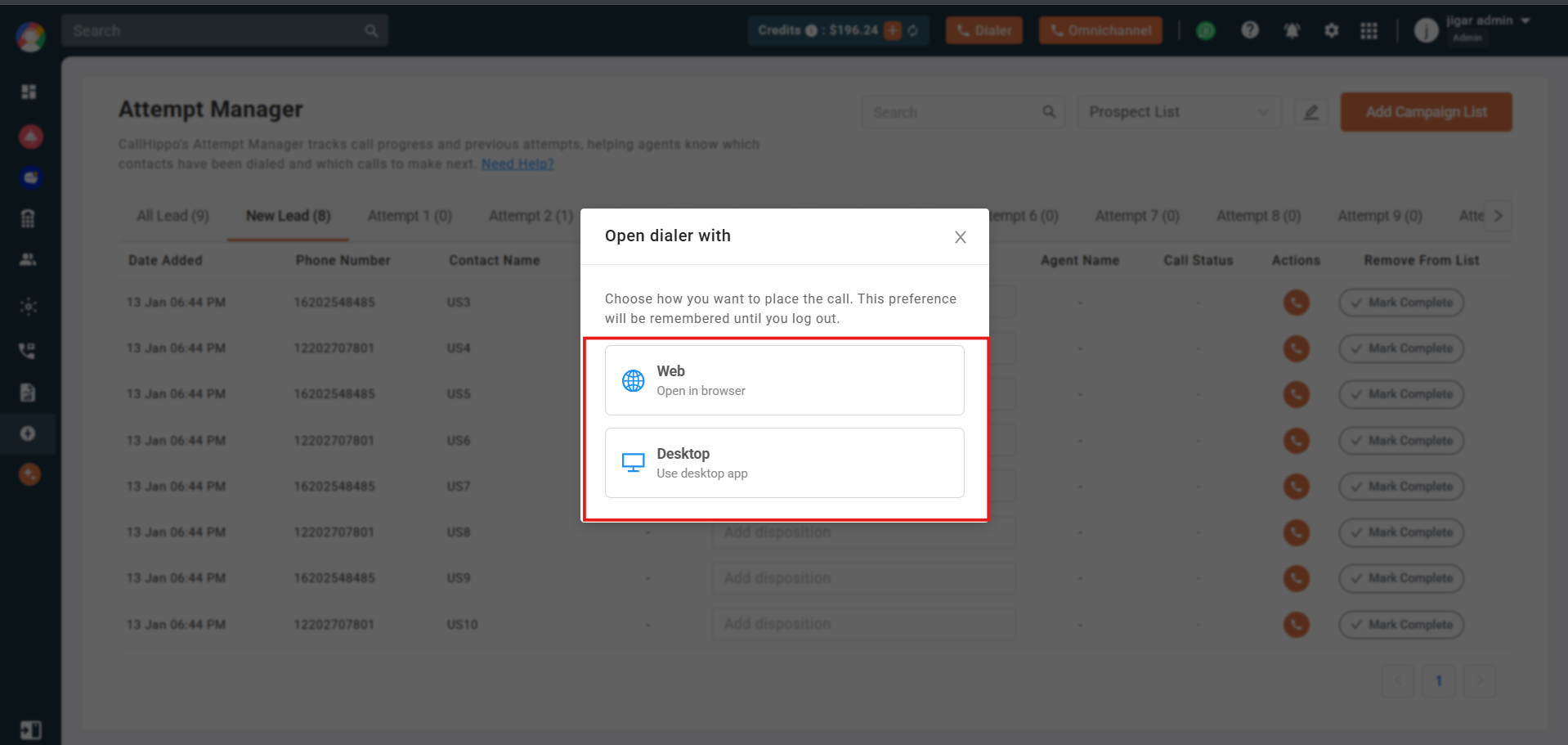Screen dimensions: 1568x745
Task: Click the Add Campaign List button
Action: 1427,112
